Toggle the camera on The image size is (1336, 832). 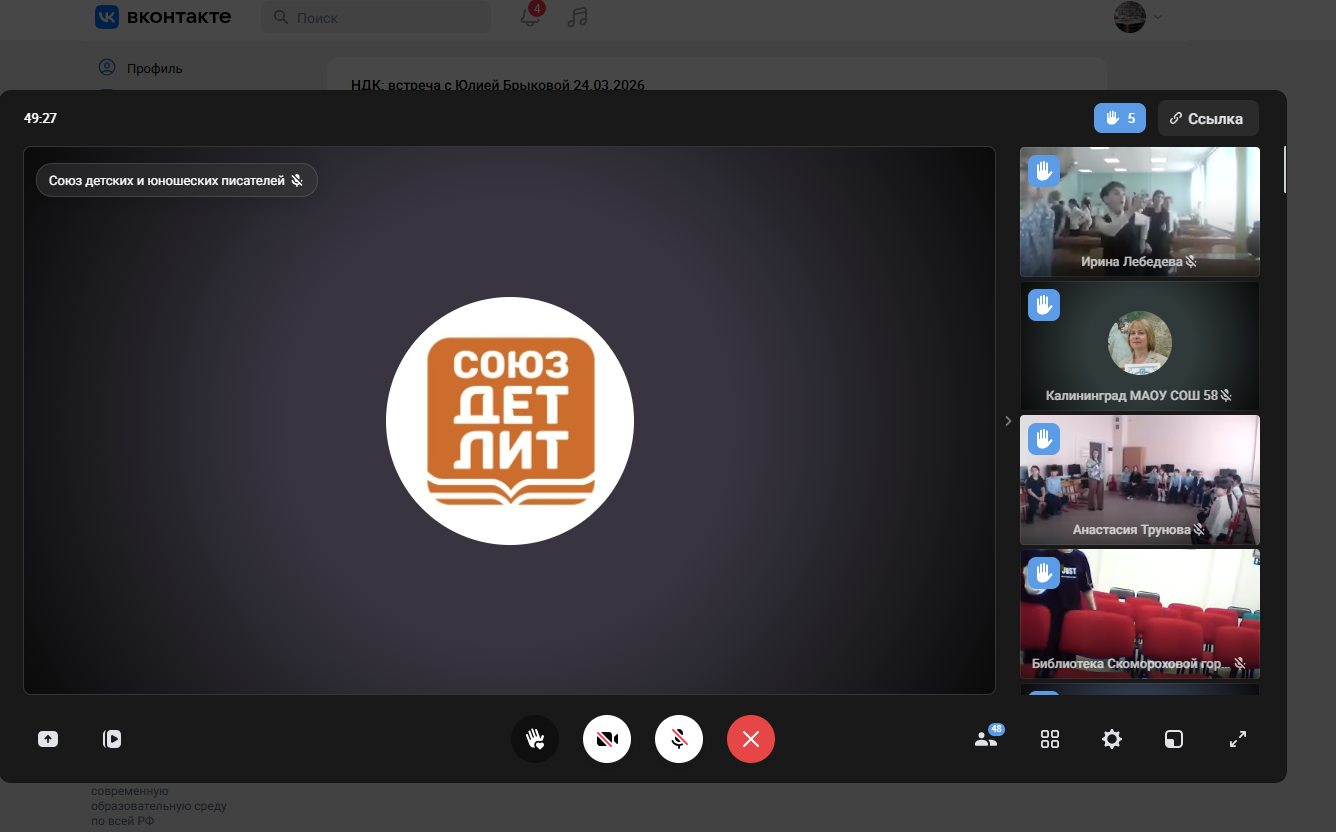point(607,739)
